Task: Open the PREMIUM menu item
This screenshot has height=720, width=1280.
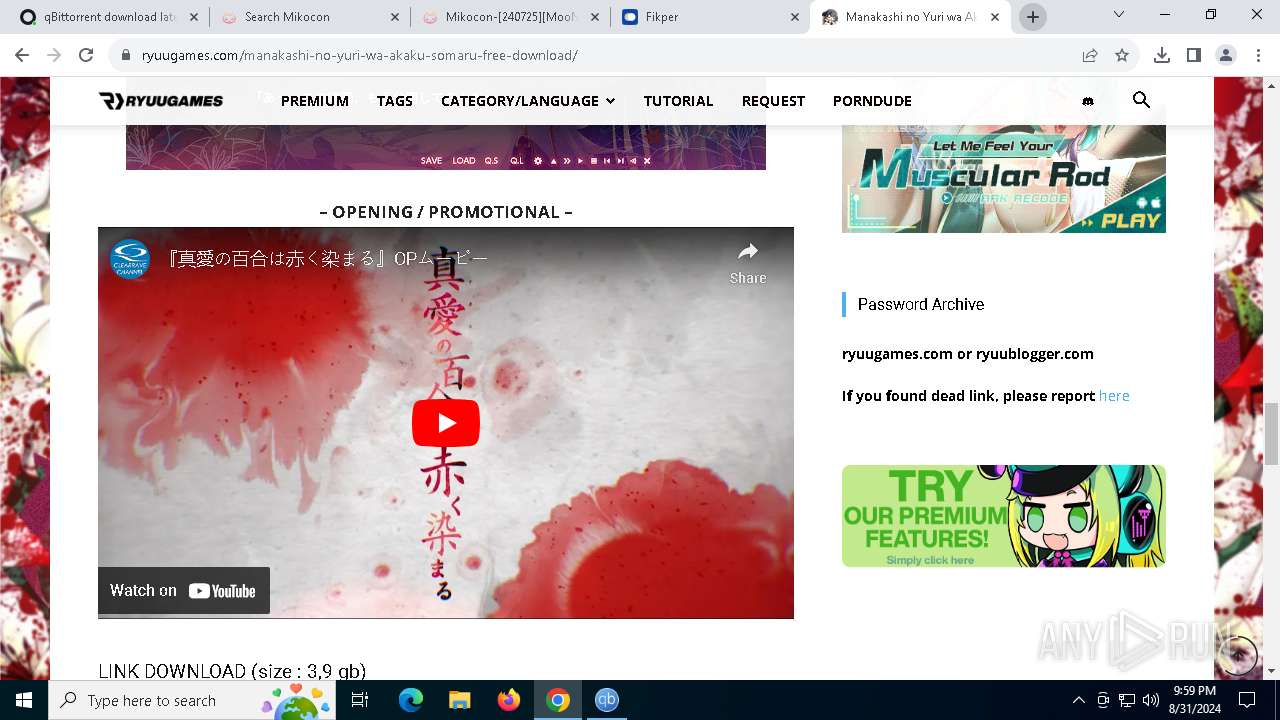Action: [315, 101]
